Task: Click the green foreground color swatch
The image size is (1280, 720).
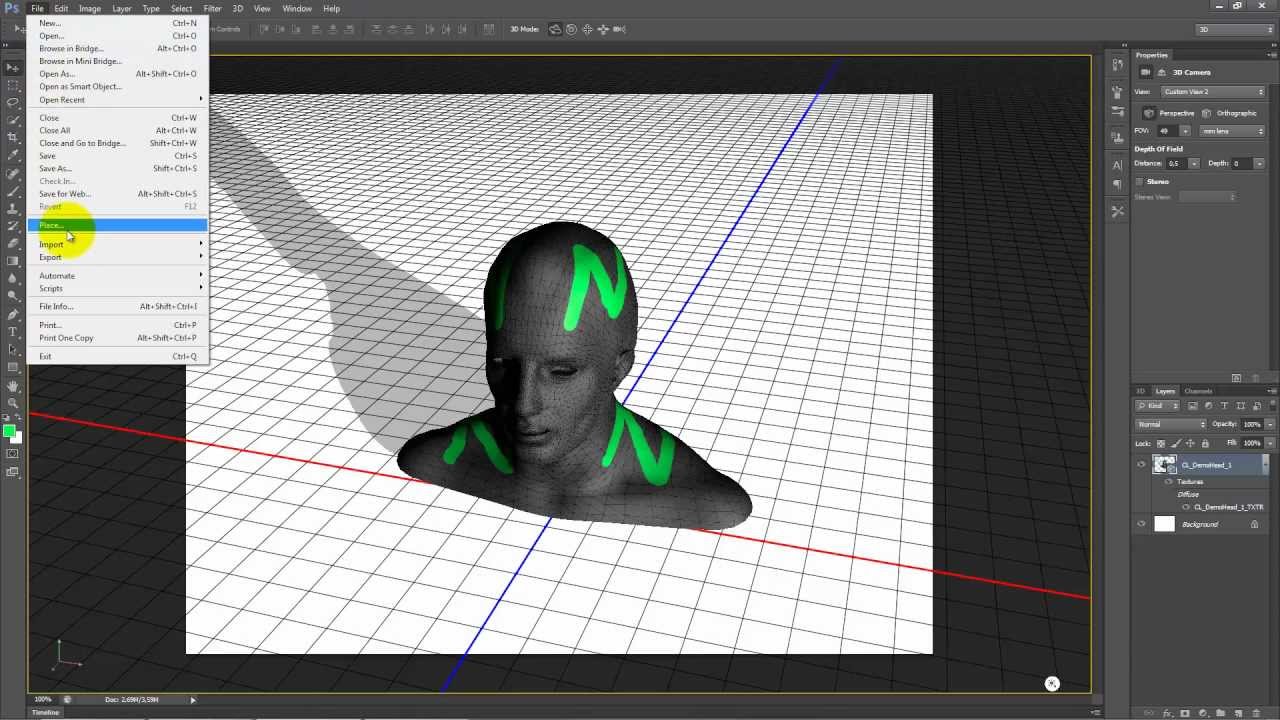Action: (x=9, y=431)
